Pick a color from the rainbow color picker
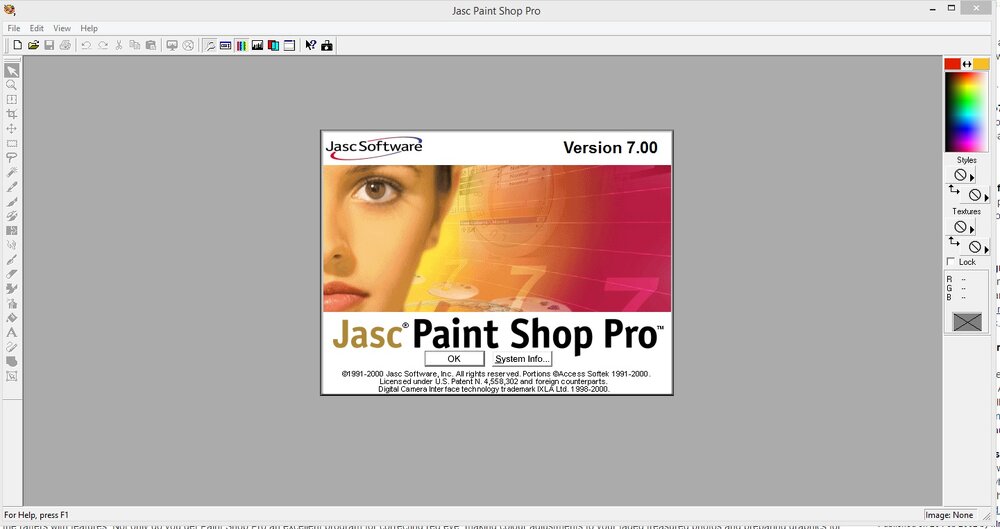The height and width of the screenshot is (529, 1000). pyautogui.click(x=966, y=112)
